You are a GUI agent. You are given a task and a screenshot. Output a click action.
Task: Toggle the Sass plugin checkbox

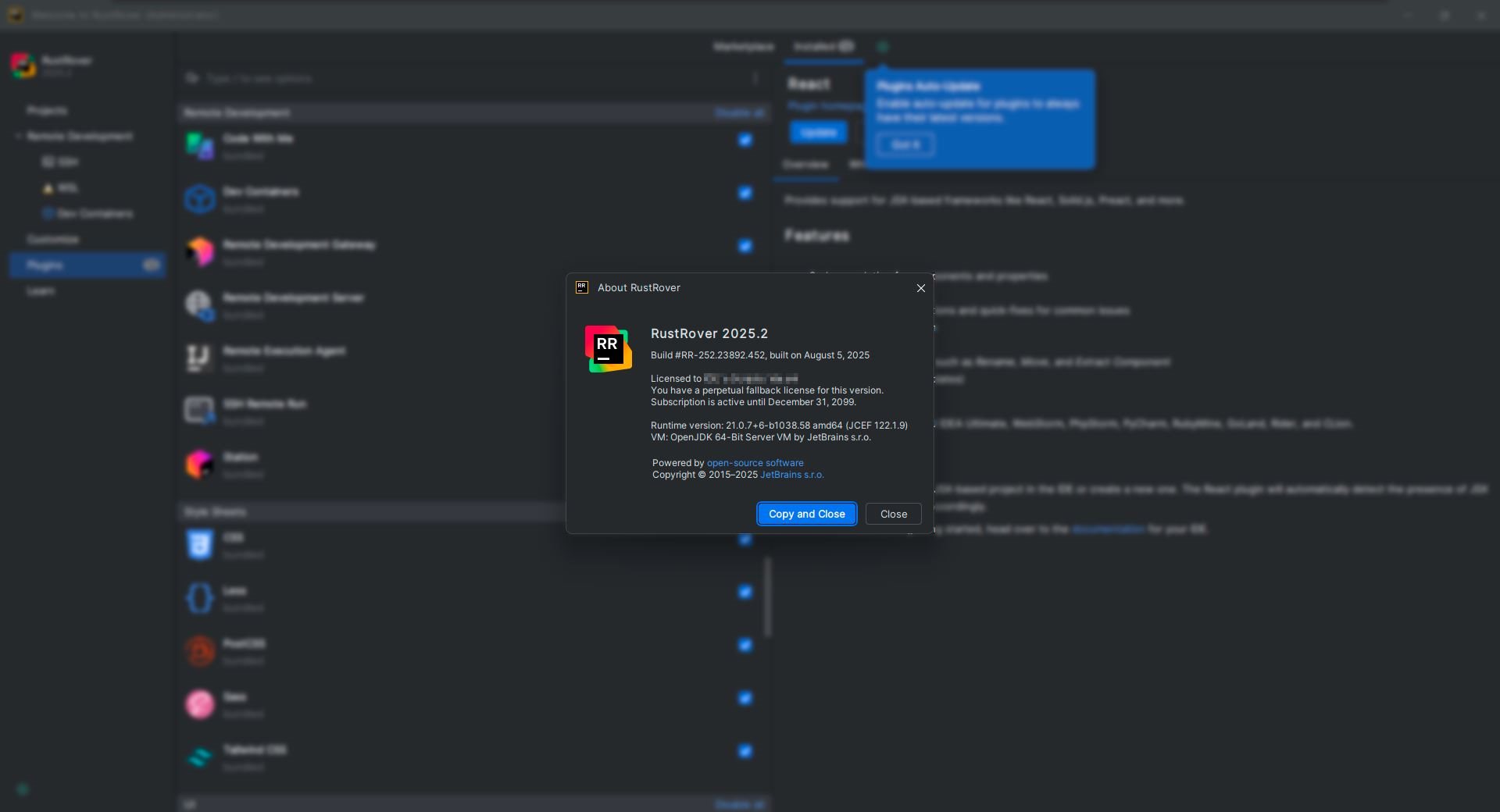pyautogui.click(x=745, y=699)
